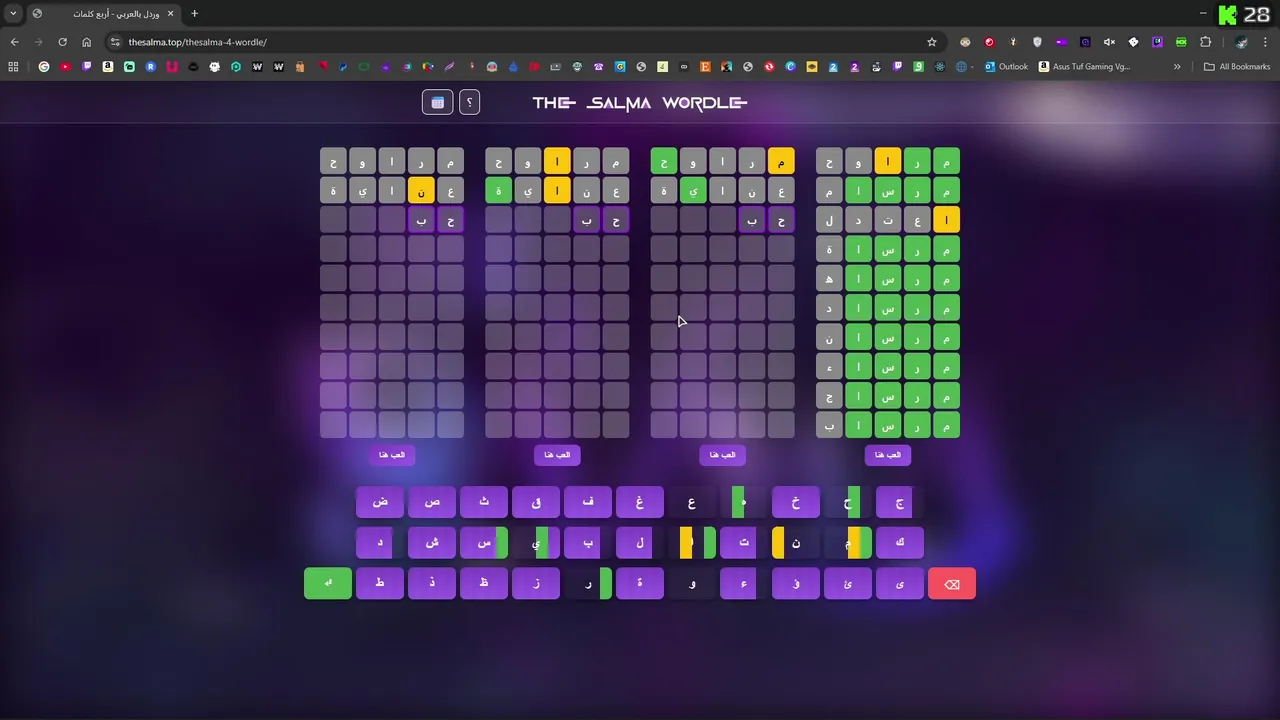Tap the ء key
Image resolution: width=1280 pixels, height=720 pixels.
[x=744, y=584]
